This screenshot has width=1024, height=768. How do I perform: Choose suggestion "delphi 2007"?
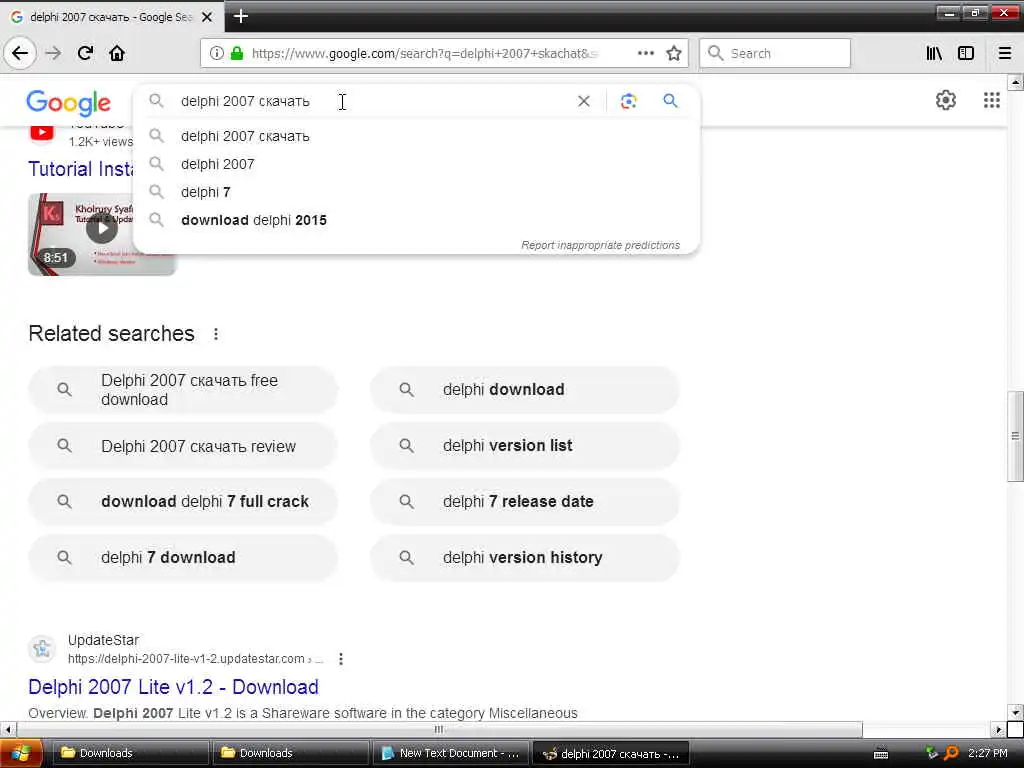point(417,164)
